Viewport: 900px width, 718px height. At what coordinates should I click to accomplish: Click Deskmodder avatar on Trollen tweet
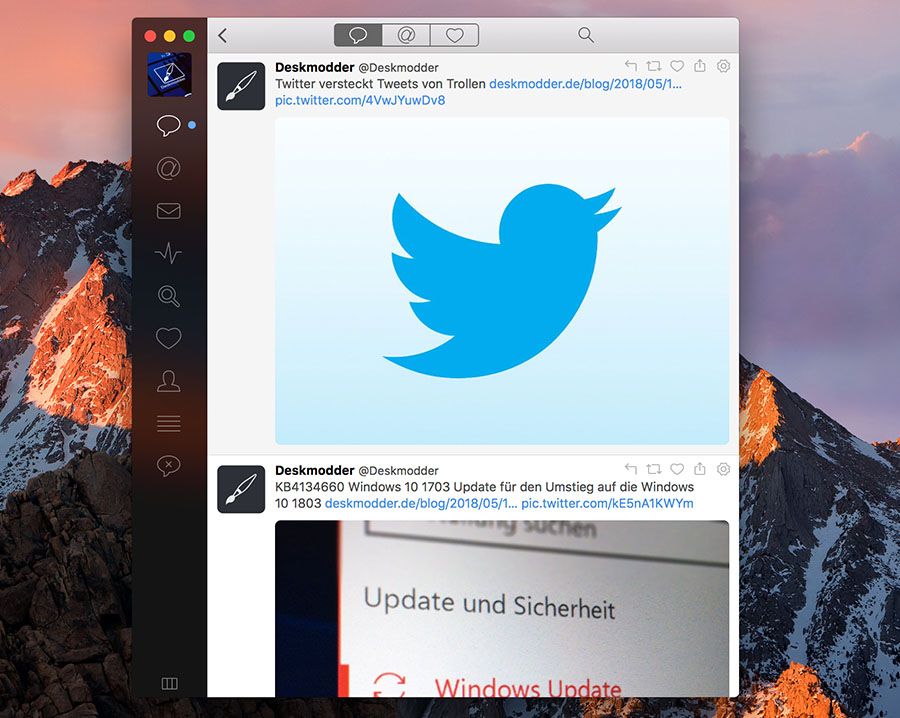(x=241, y=86)
